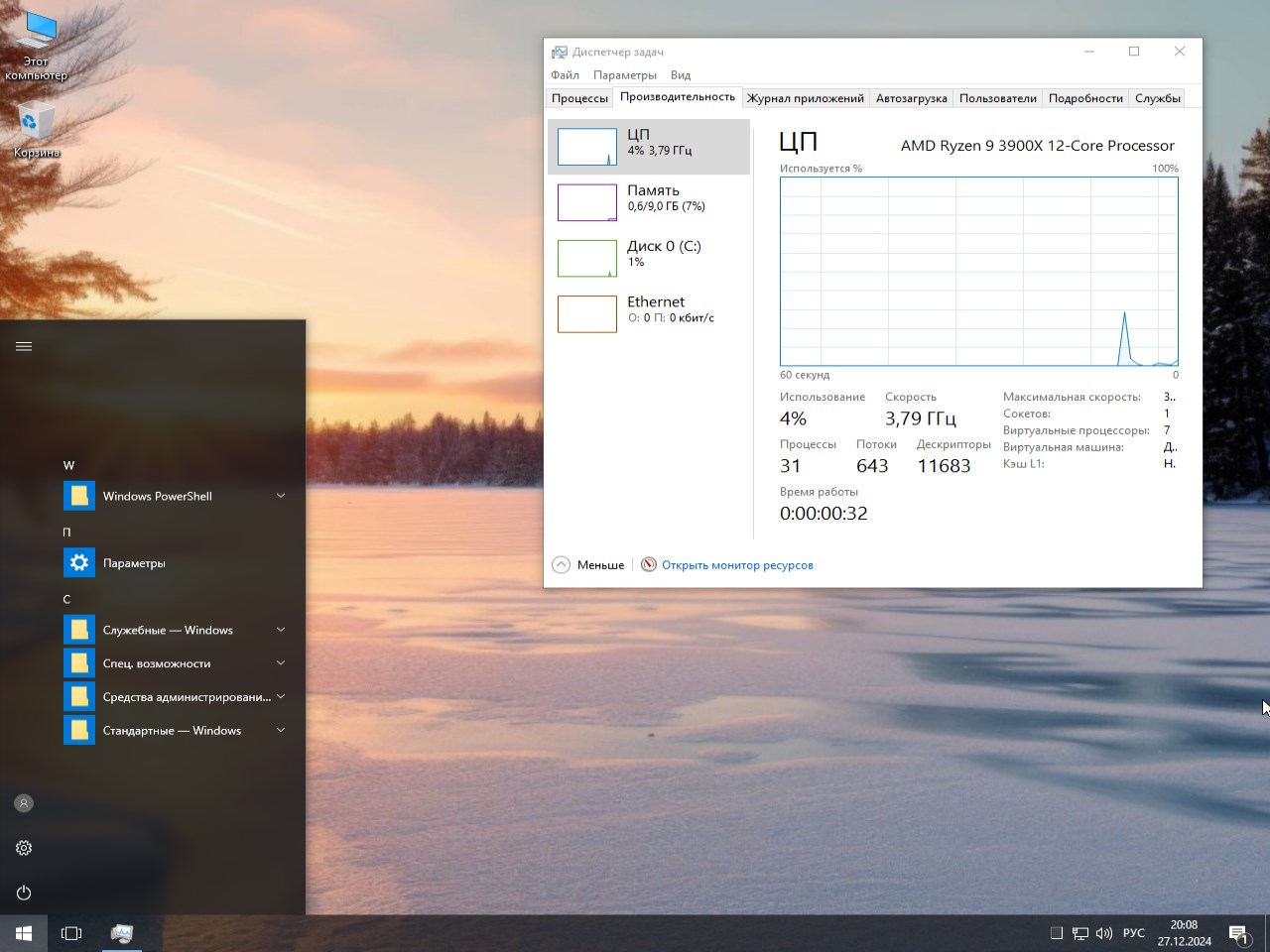Click the Спец. возможности folder icon
Image resolution: width=1270 pixels, height=952 pixels.
tap(79, 663)
